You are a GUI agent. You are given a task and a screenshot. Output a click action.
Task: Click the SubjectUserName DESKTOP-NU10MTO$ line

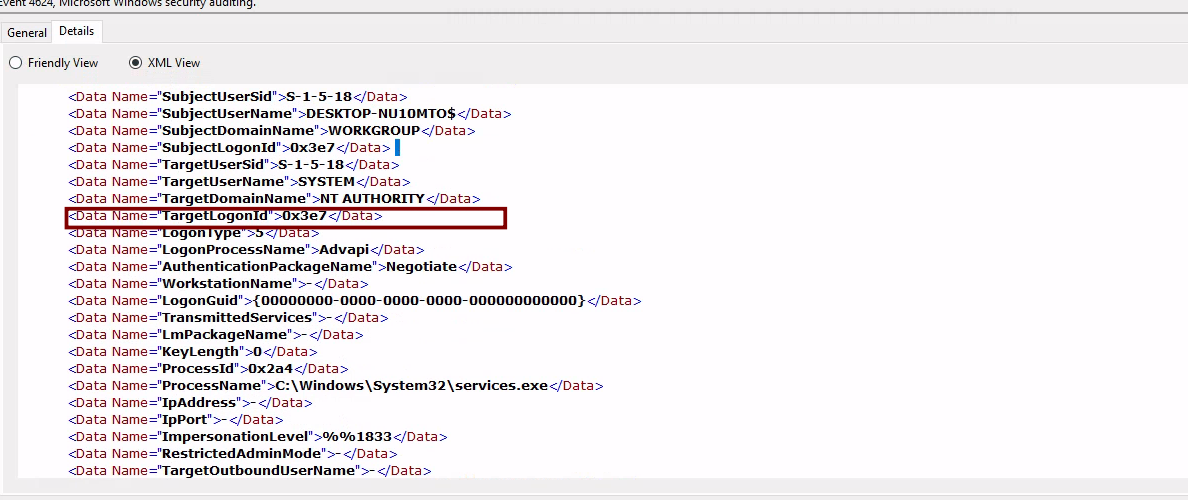click(289, 114)
